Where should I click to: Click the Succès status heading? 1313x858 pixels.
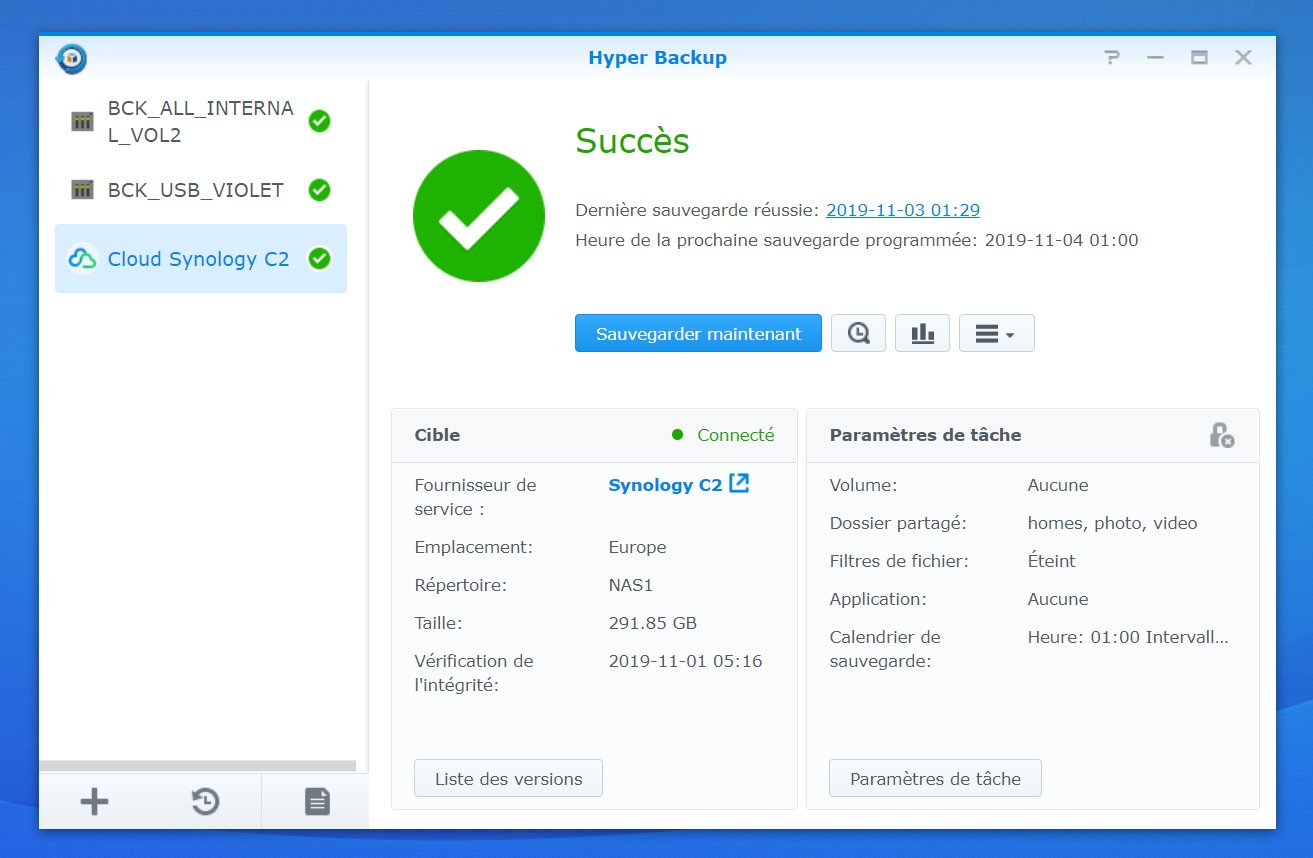632,141
